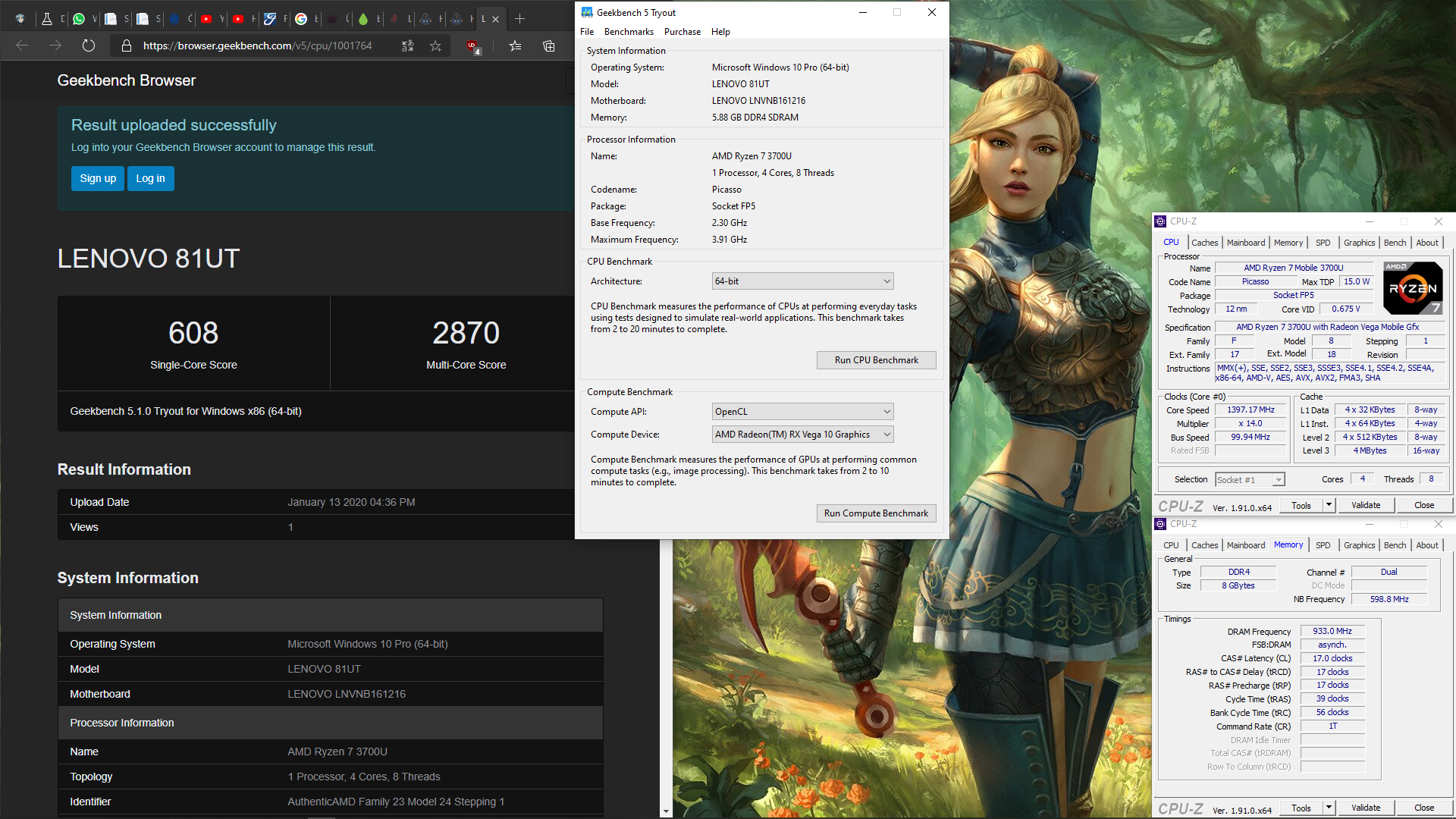Image resolution: width=1456 pixels, height=819 pixels.
Task: Click the Core Speed 1397.17 MHz value
Action: (1251, 409)
